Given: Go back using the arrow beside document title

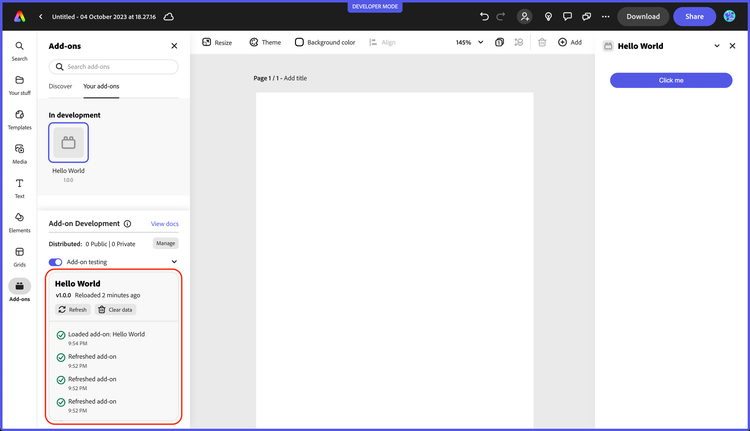Looking at the screenshot, I should point(41,17).
